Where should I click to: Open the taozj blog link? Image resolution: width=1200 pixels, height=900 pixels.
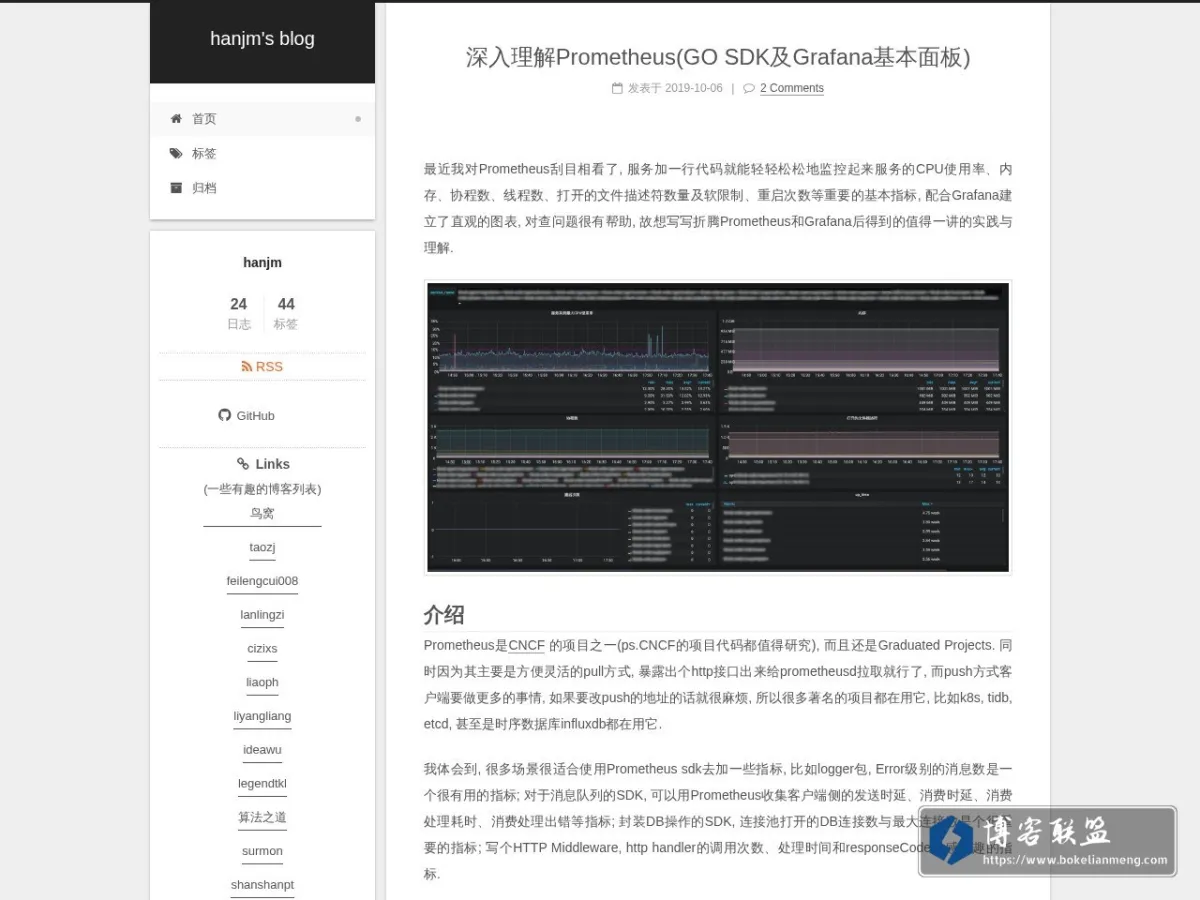tap(262, 547)
